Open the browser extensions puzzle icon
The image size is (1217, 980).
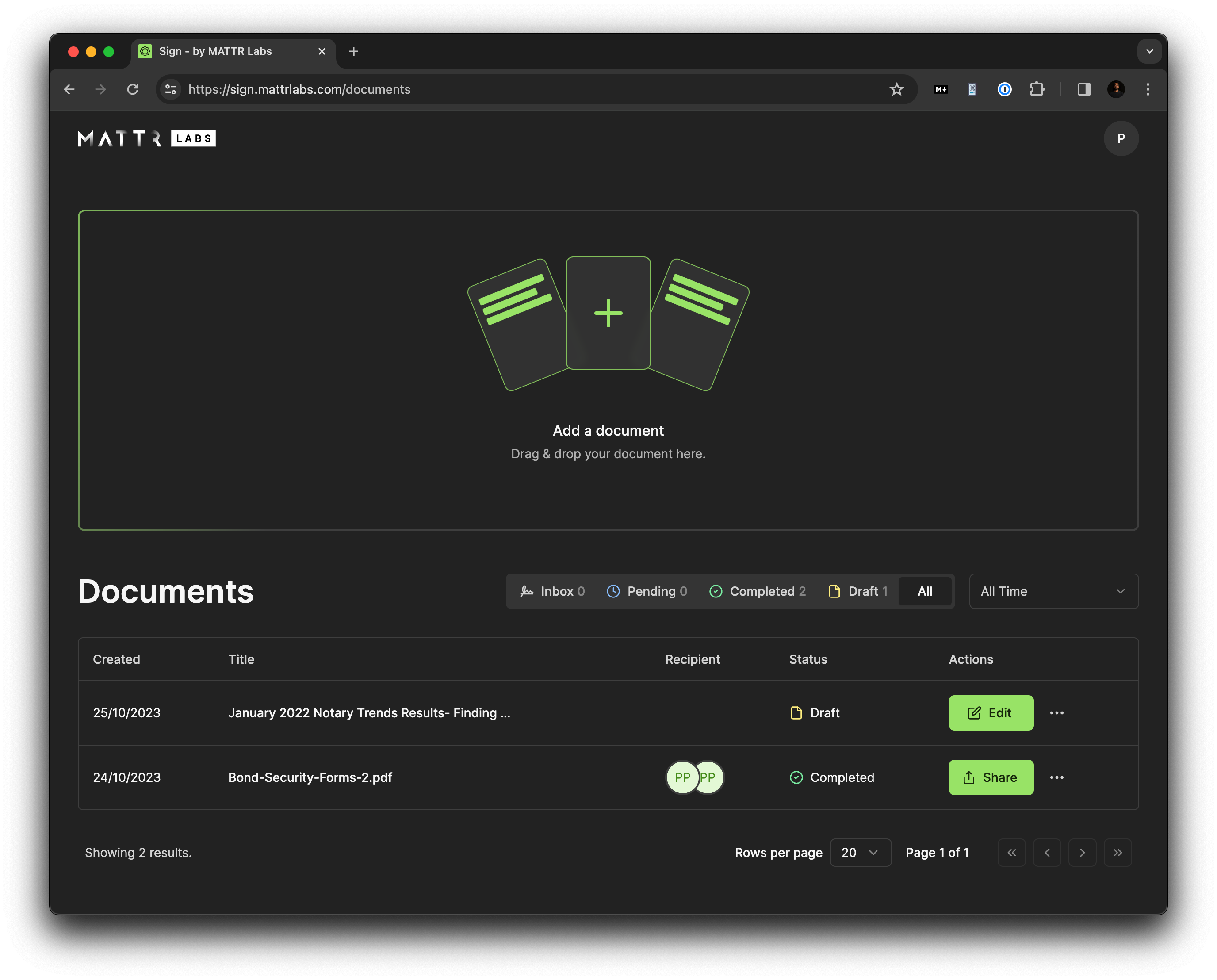[1037, 89]
